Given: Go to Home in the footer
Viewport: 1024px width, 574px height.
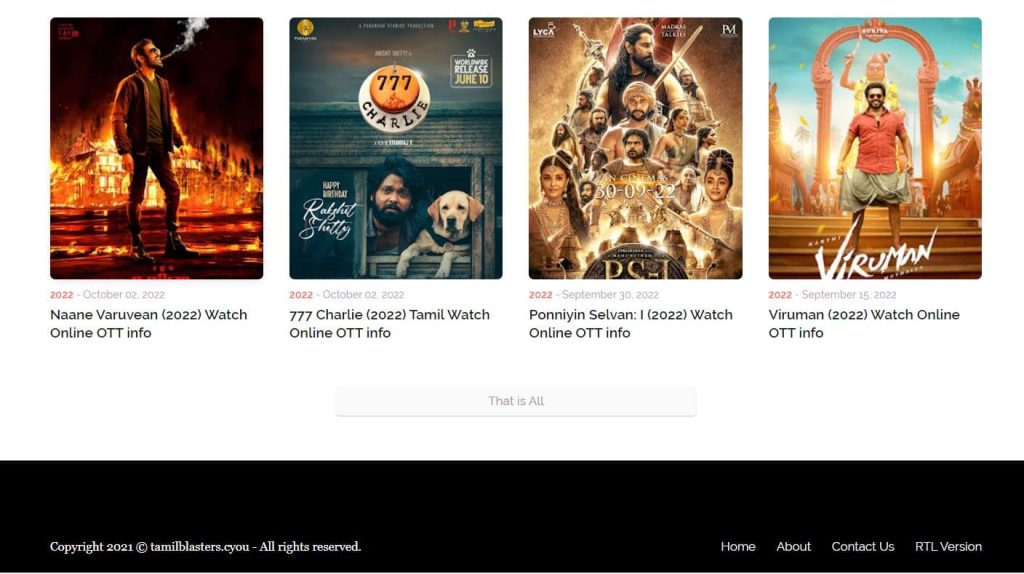Looking at the screenshot, I should pyautogui.click(x=738, y=547).
